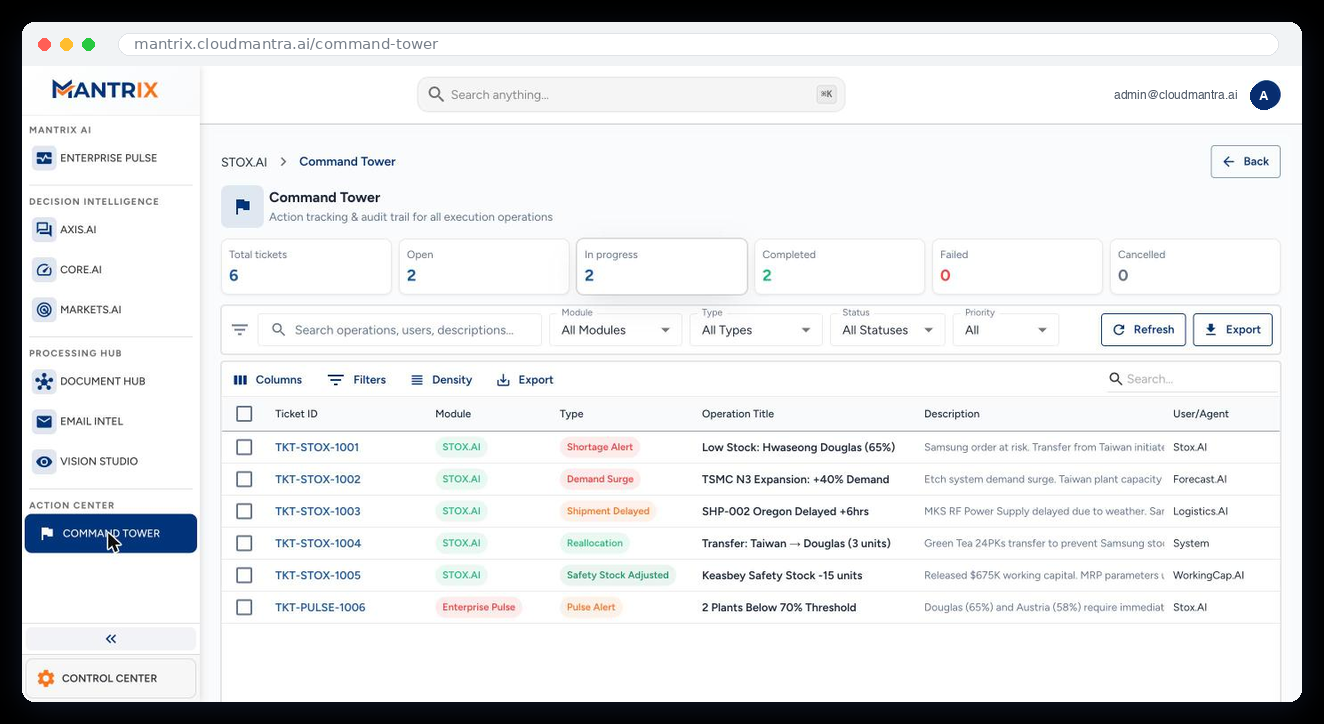Go to Enterprise Pulse in sidebar

[111, 158]
